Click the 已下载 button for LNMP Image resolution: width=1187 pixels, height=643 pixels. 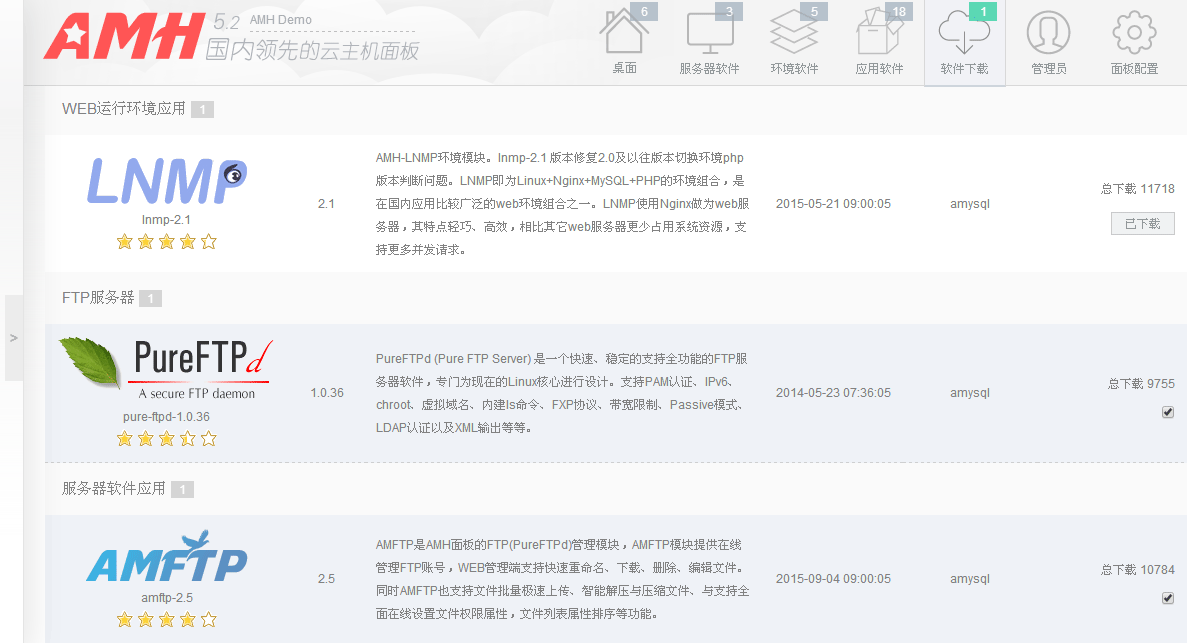pyautogui.click(x=1142, y=224)
